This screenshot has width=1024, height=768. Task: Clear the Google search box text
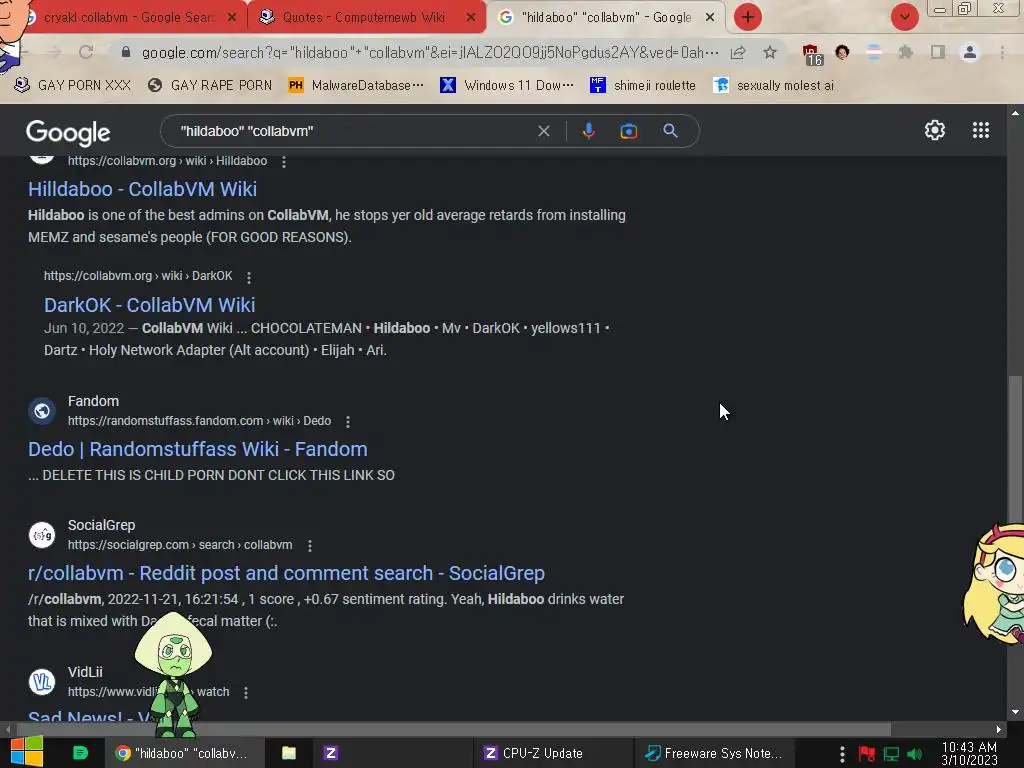(x=543, y=131)
